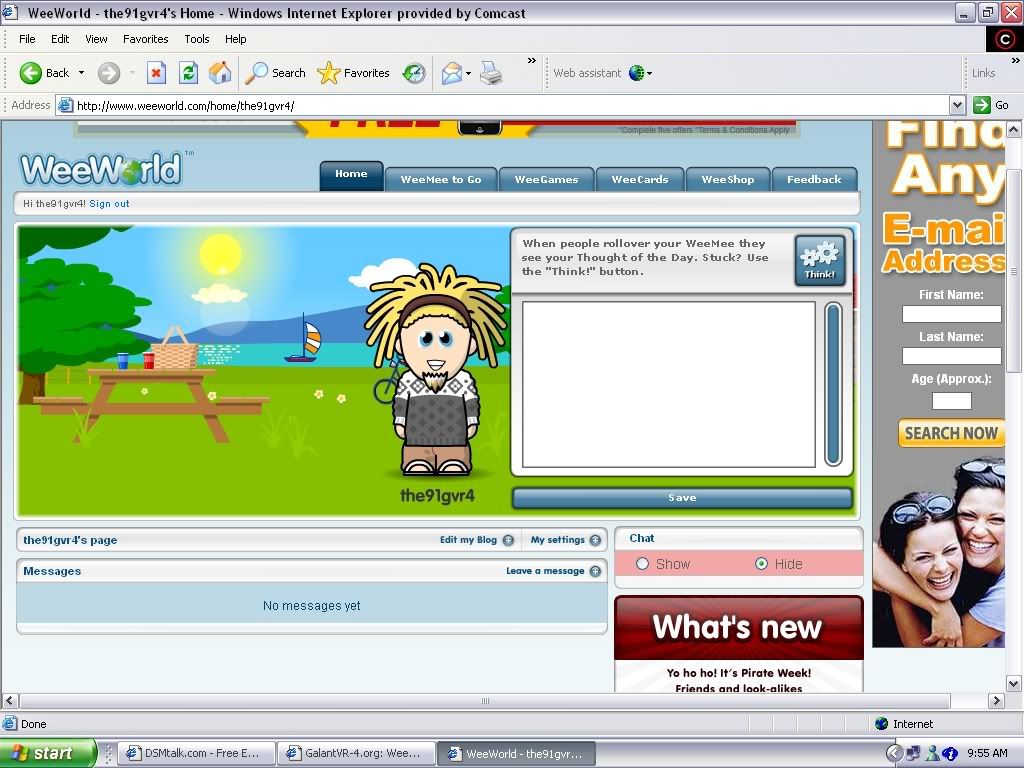Open the Mail icon dropdown arrow

468,73
